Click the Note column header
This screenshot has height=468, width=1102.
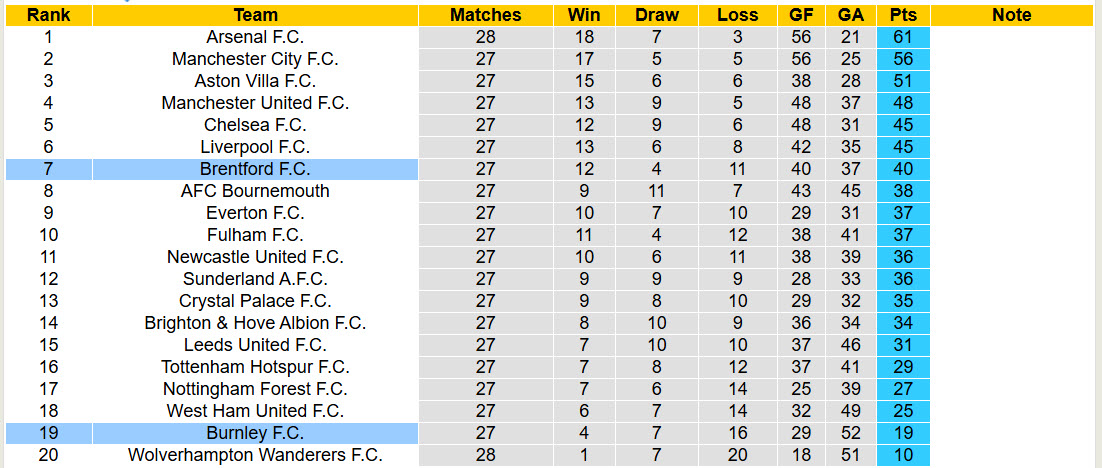pyautogui.click(x=1012, y=15)
